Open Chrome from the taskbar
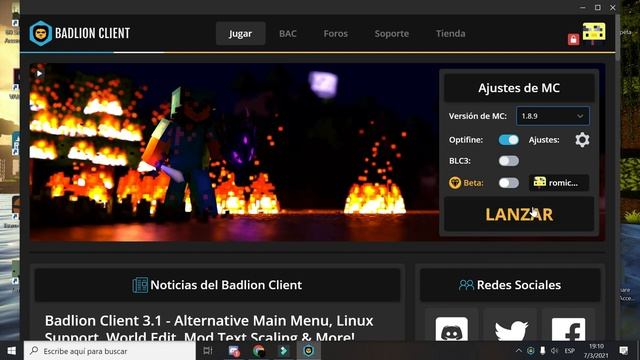The height and width of the screenshot is (360, 640). point(258,351)
